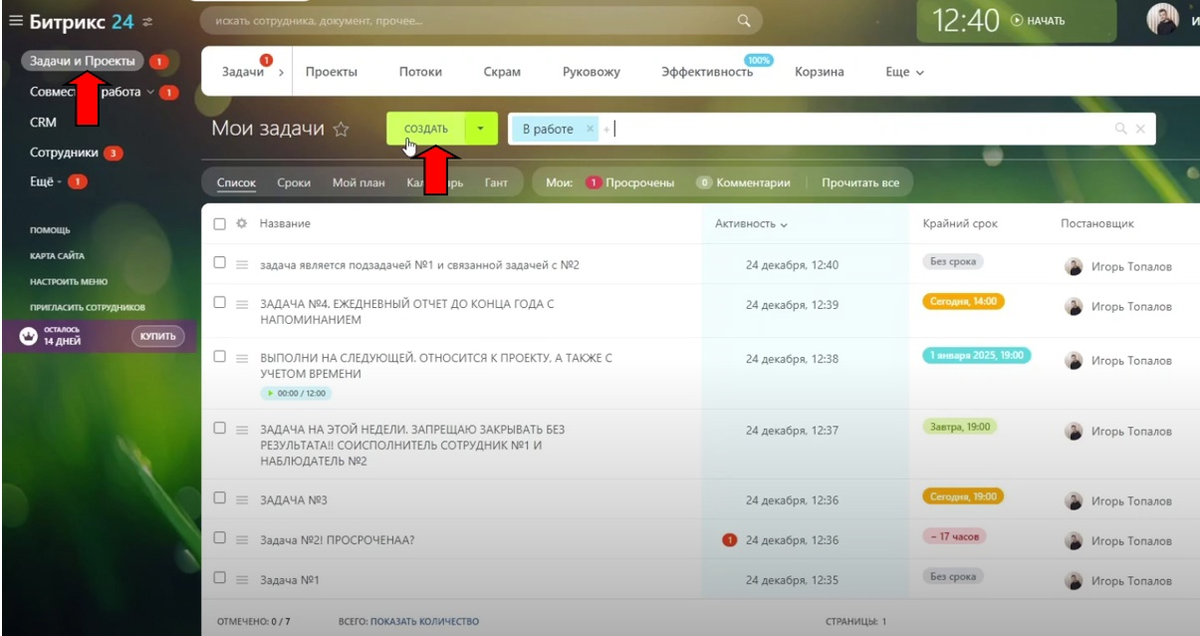Open the Руковожу tab
1200x636 pixels.
click(591, 72)
